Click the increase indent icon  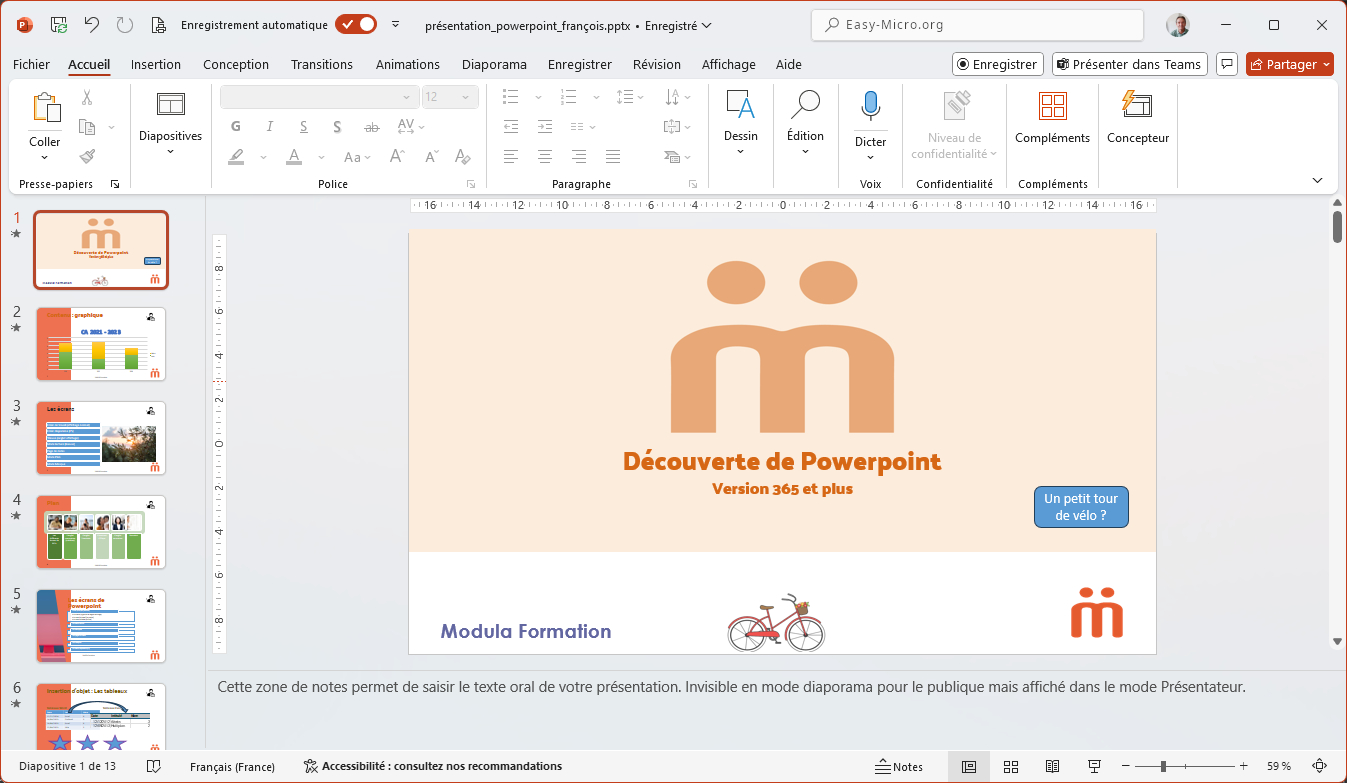pos(545,127)
